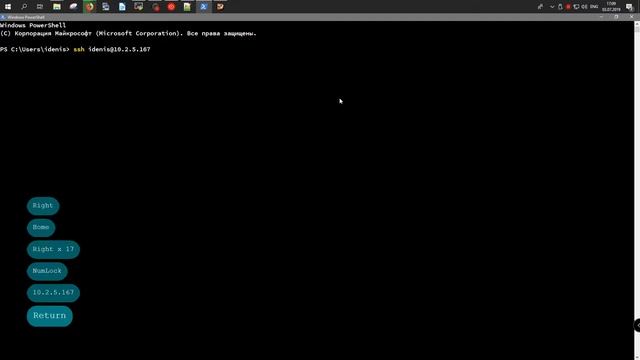This screenshot has height=360, width=640.
Task: Open network status tray icon
Action: [576, 7]
